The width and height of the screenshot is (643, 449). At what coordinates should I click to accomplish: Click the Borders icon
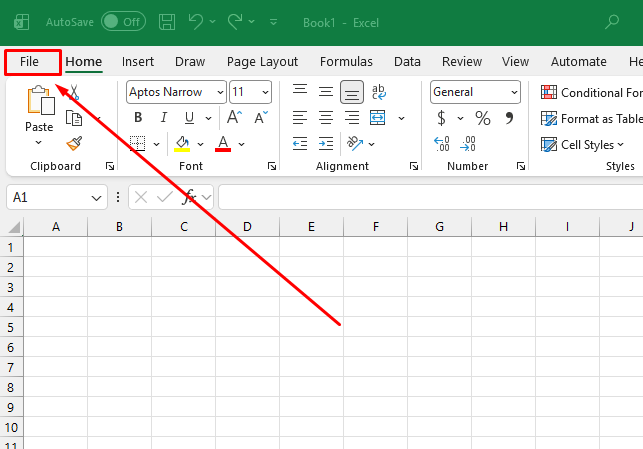click(137, 144)
